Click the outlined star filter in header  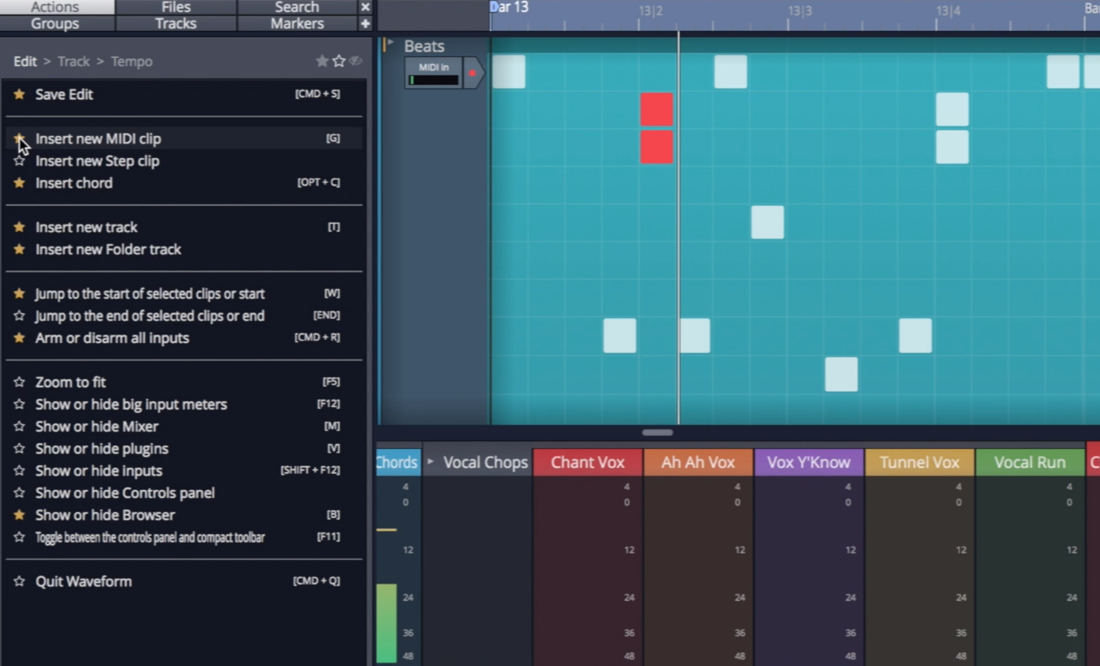point(339,61)
